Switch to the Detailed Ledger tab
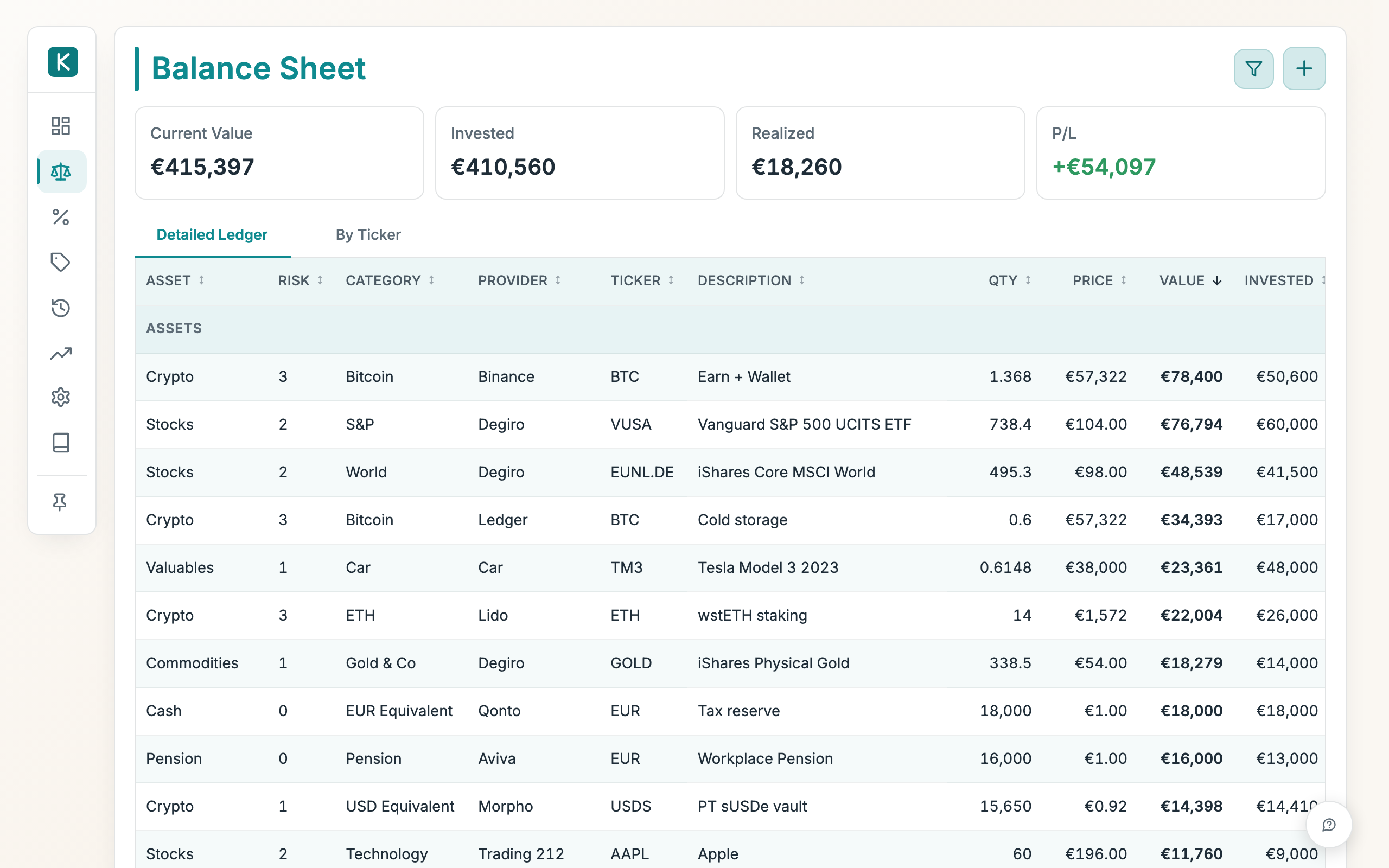 click(x=212, y=235)
